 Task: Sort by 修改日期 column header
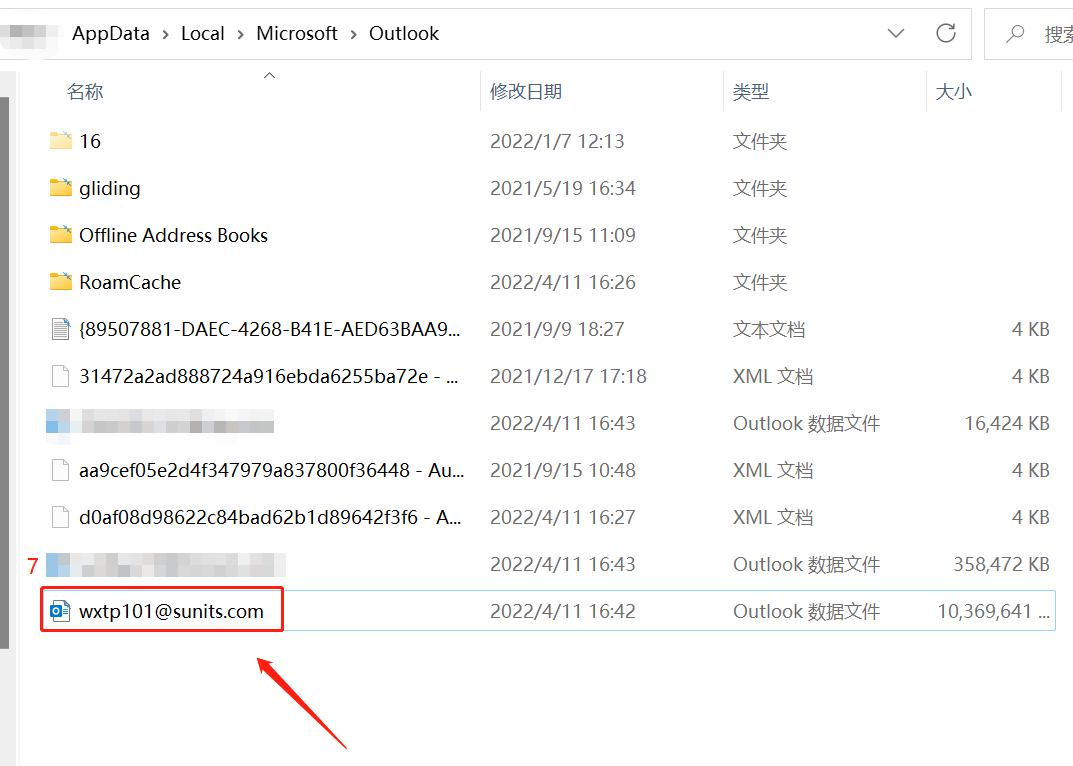point(526,91)
